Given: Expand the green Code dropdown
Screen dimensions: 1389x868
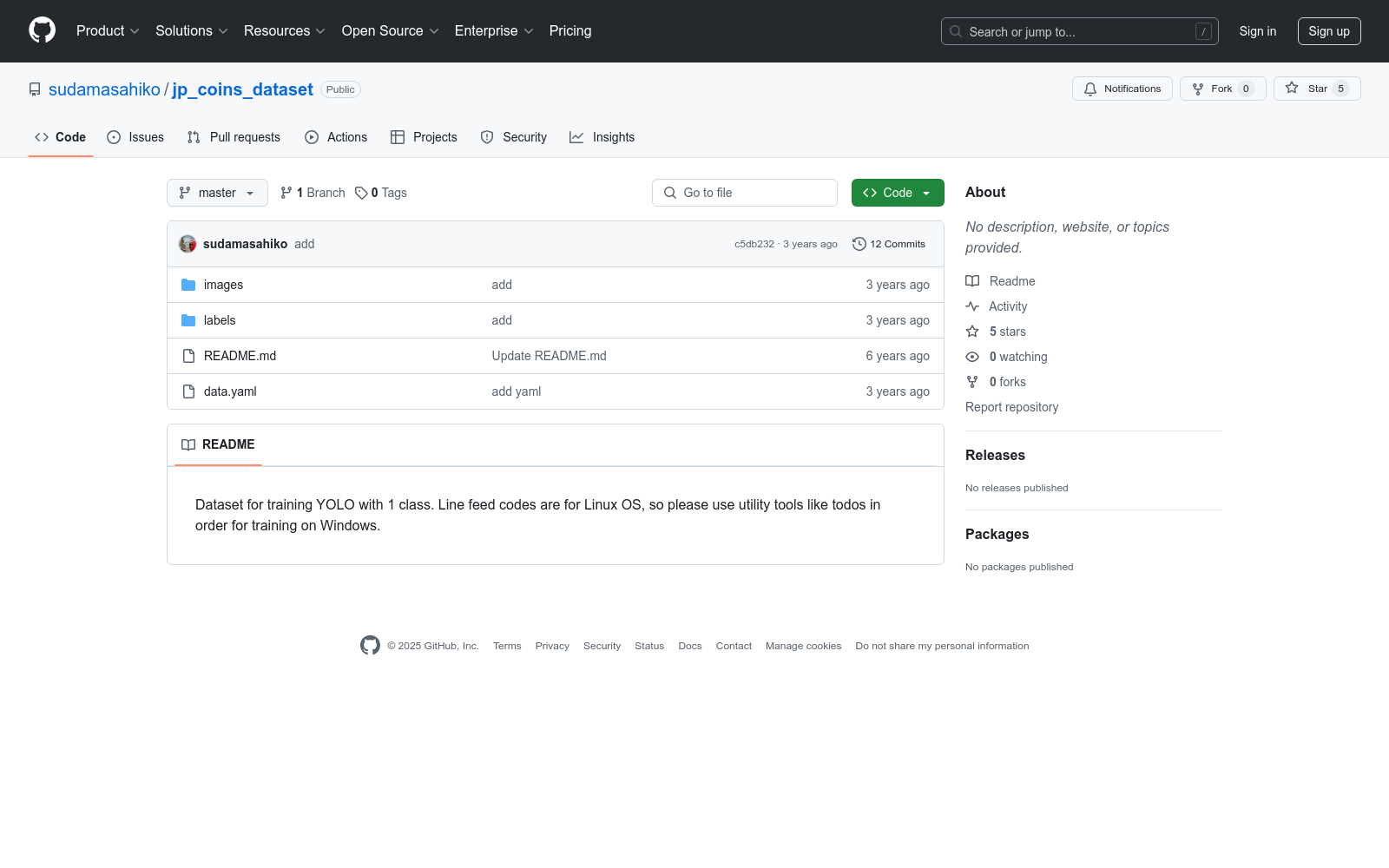Looking at the screenshot, I should click(x=898, y=193).
